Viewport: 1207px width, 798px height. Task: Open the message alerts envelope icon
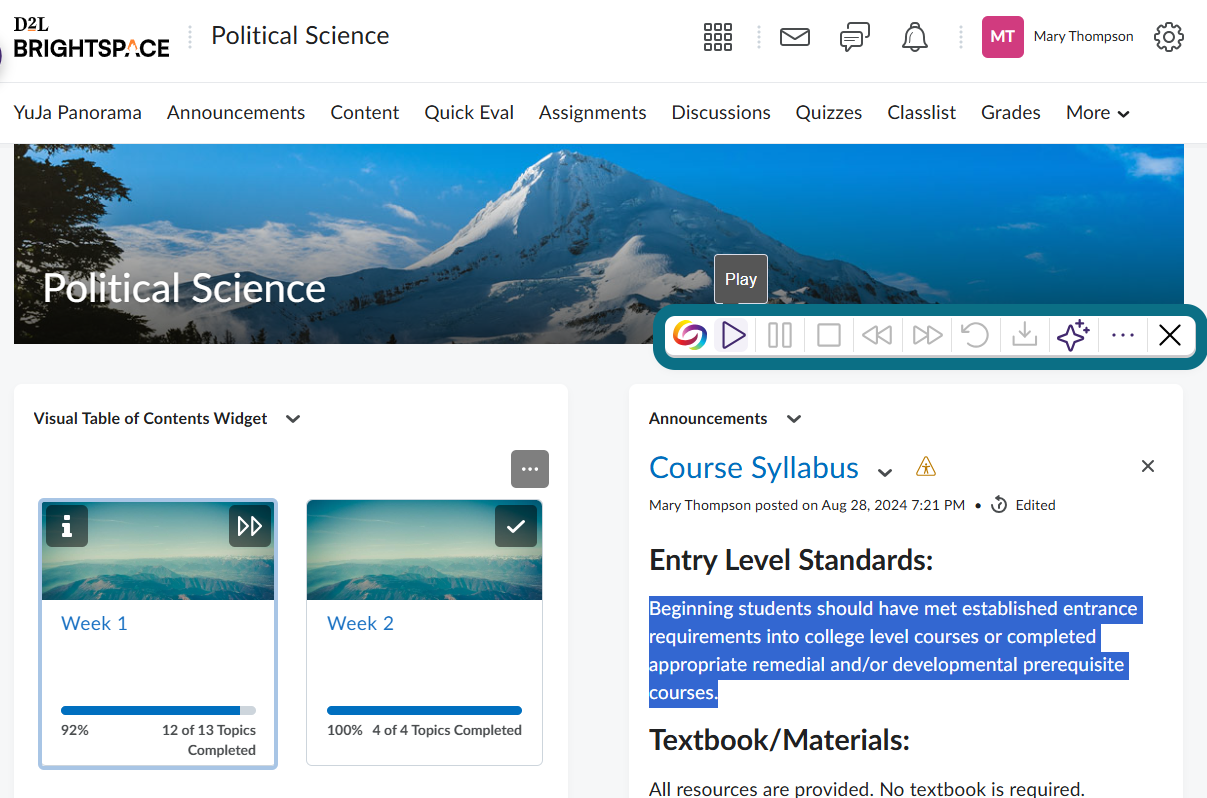point(795,37)
